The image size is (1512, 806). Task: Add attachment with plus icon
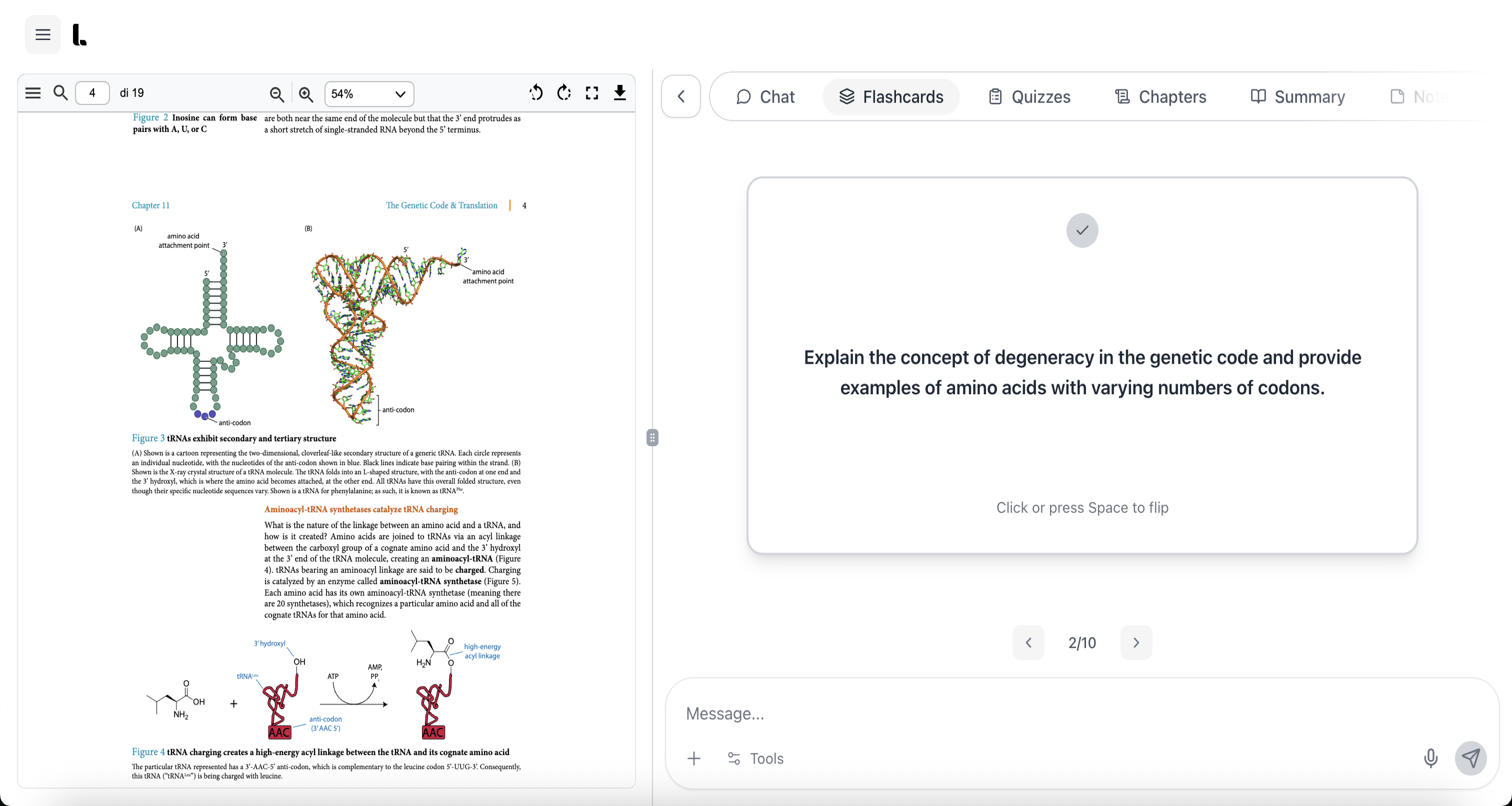[x=694, y=758]
